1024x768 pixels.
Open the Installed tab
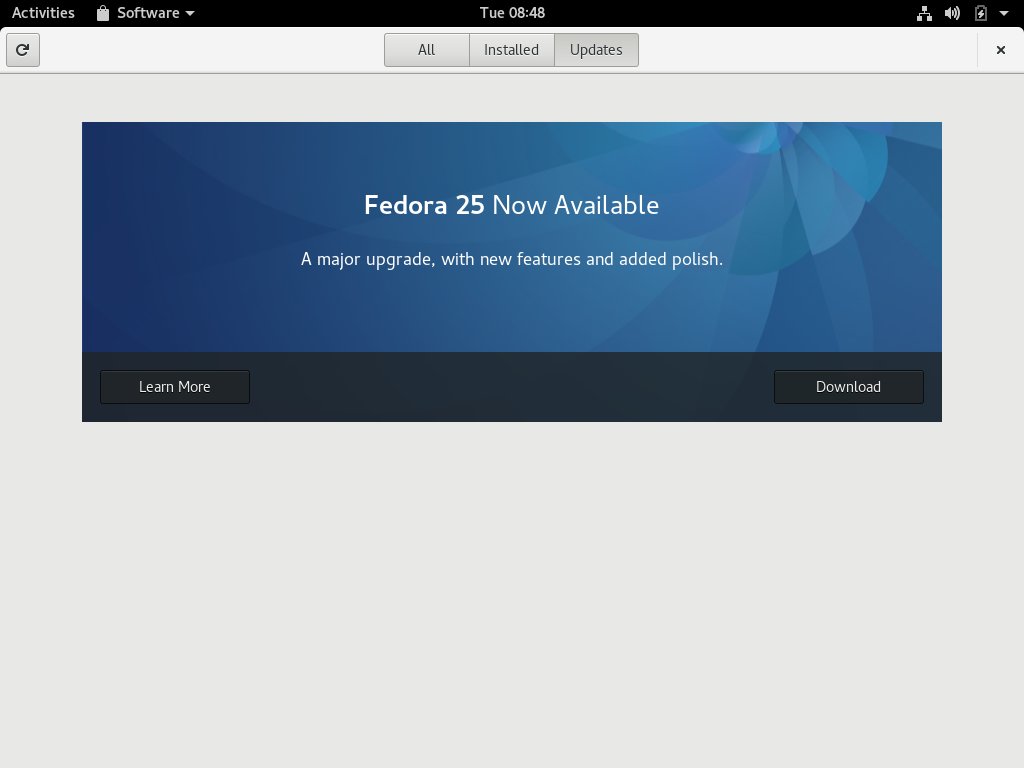click(x=511, y=50)
